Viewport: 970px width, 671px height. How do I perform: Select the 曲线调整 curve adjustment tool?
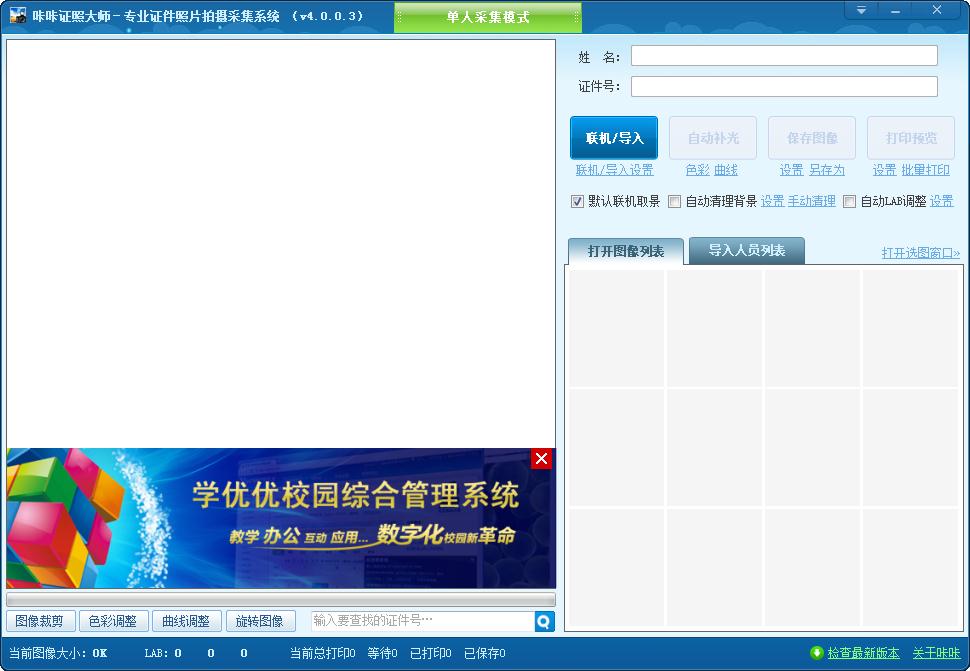pos(187,621)
